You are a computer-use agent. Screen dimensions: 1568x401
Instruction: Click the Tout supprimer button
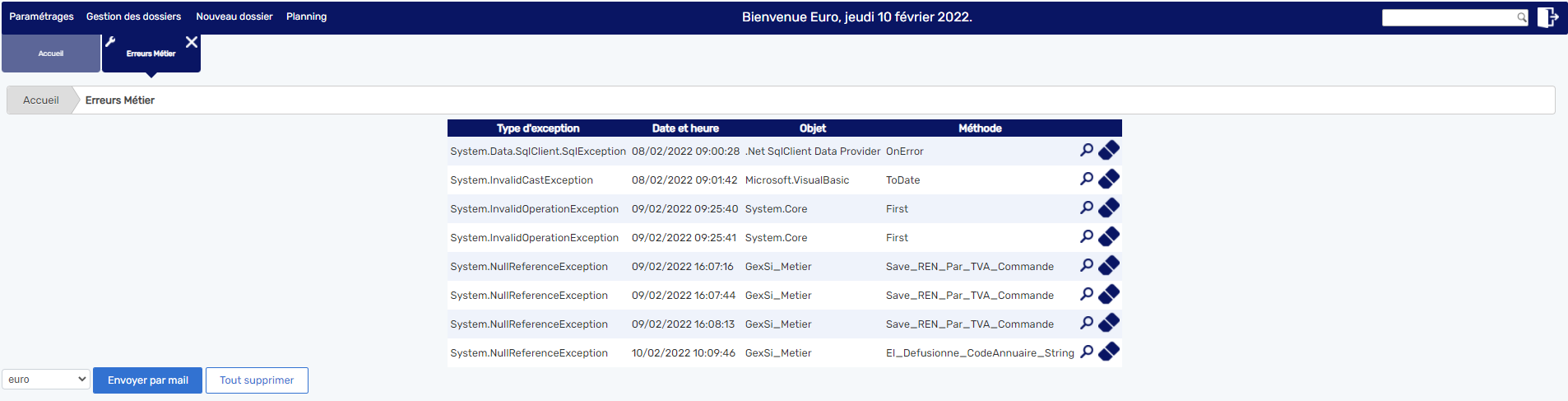click(257, 380)
